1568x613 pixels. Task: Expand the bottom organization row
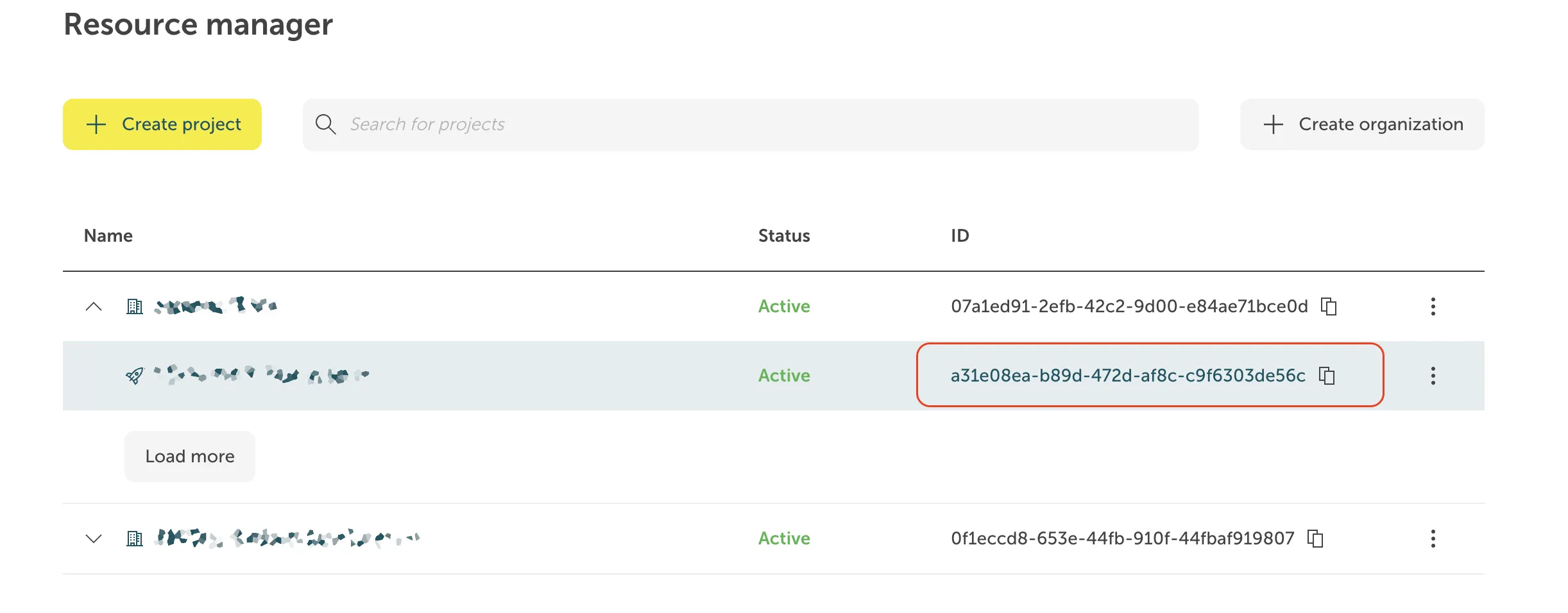click(94, 539)
